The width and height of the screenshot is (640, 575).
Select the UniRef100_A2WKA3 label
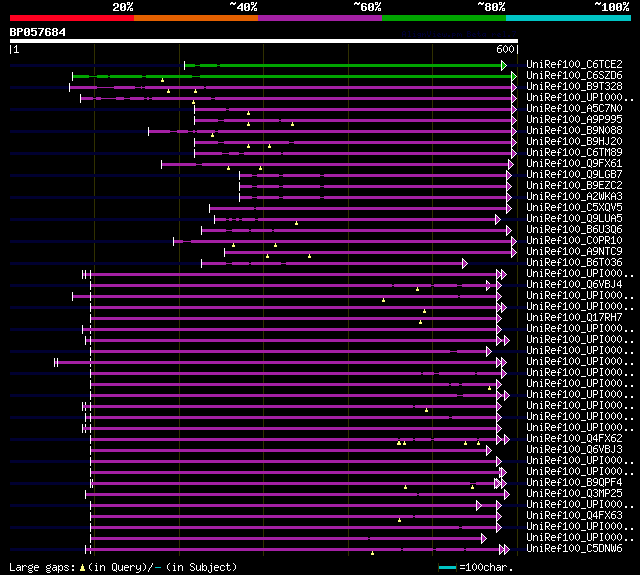click(x=574, y=197)
